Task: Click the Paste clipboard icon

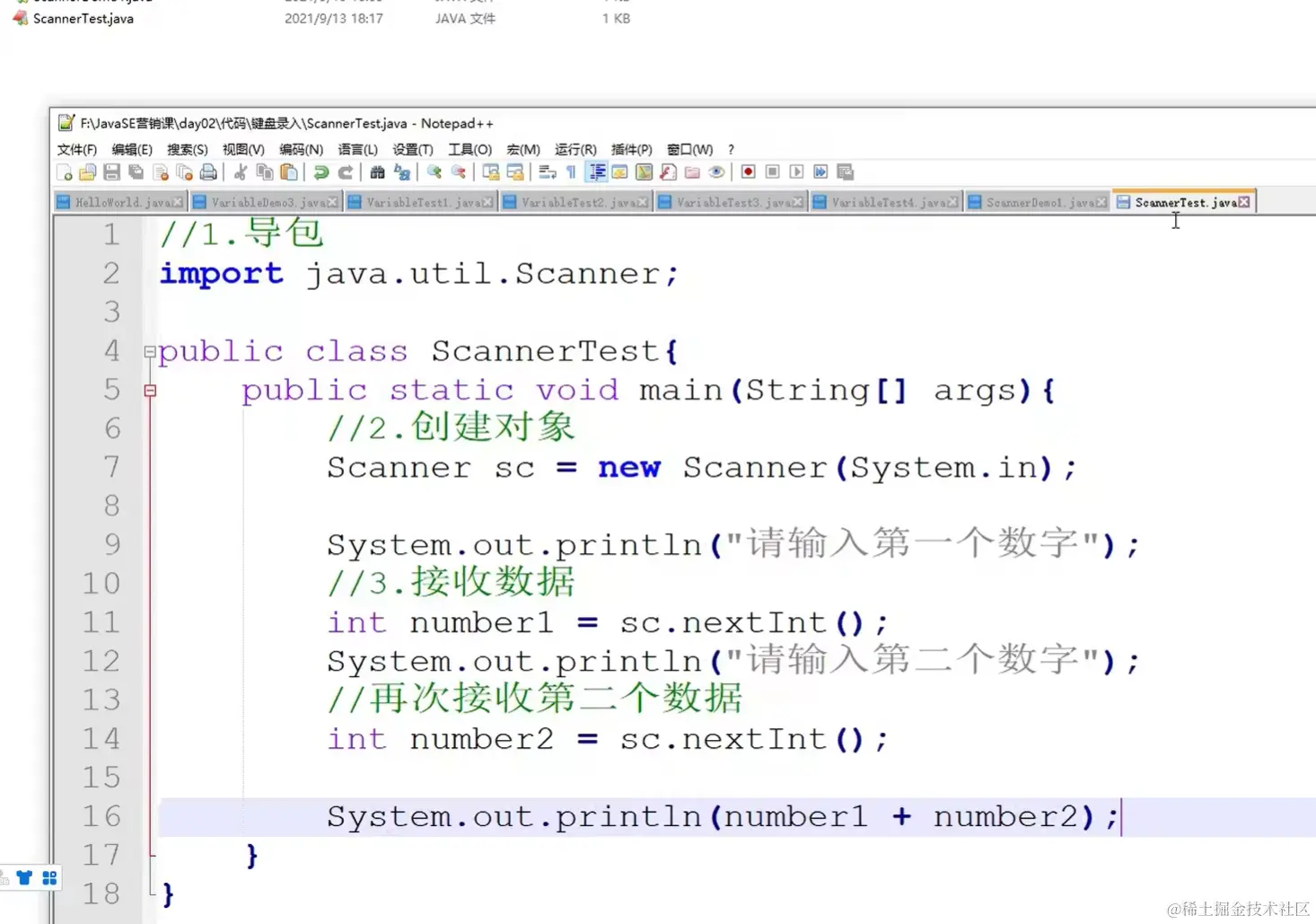Action: (x=289, y=172)
